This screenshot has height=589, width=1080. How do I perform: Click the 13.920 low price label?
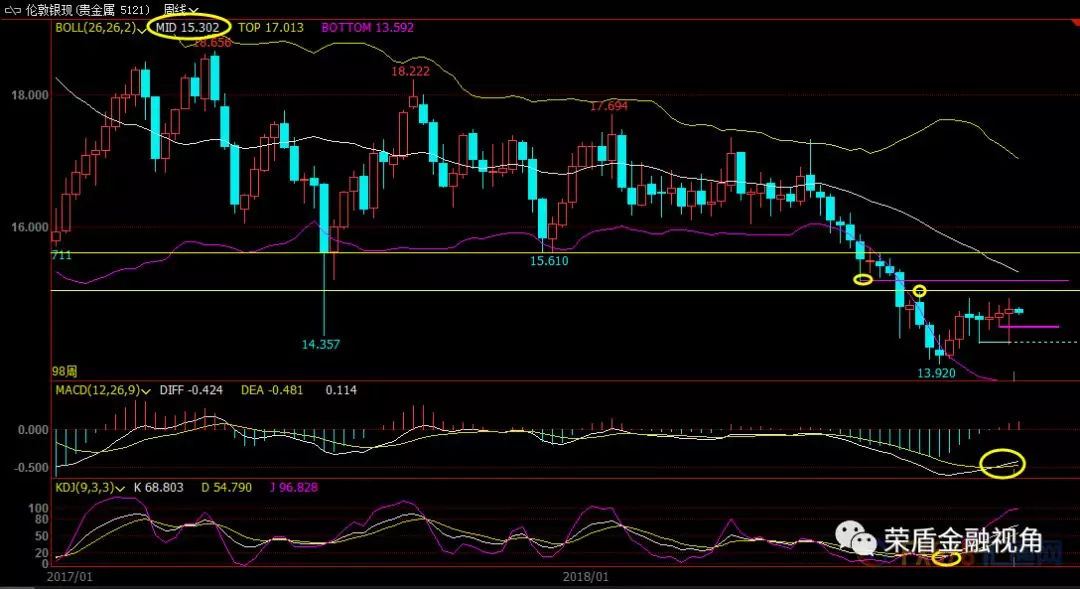click(938, 372)
